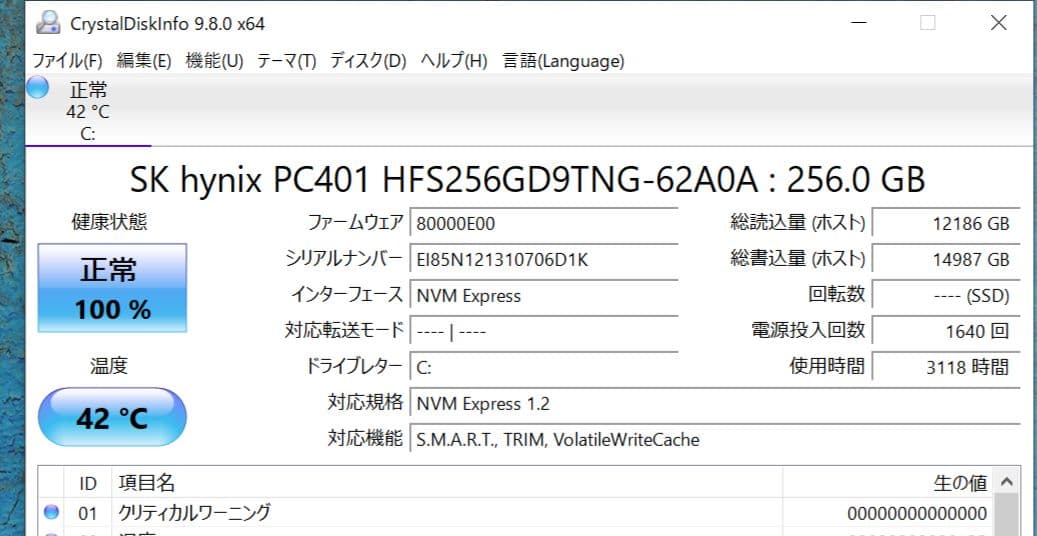Minimize the CrystalDiskInfo window
The height and width of the screenshot is (536, 1037).
point(858,22)
